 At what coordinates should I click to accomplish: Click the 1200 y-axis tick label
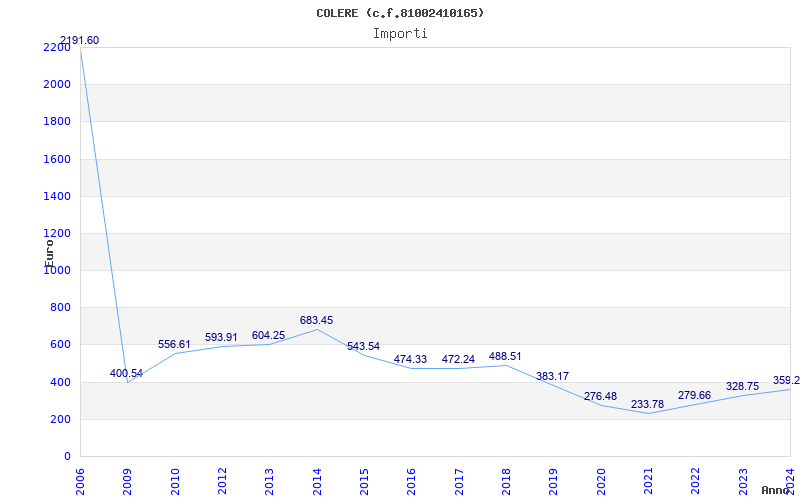point(57,233)
